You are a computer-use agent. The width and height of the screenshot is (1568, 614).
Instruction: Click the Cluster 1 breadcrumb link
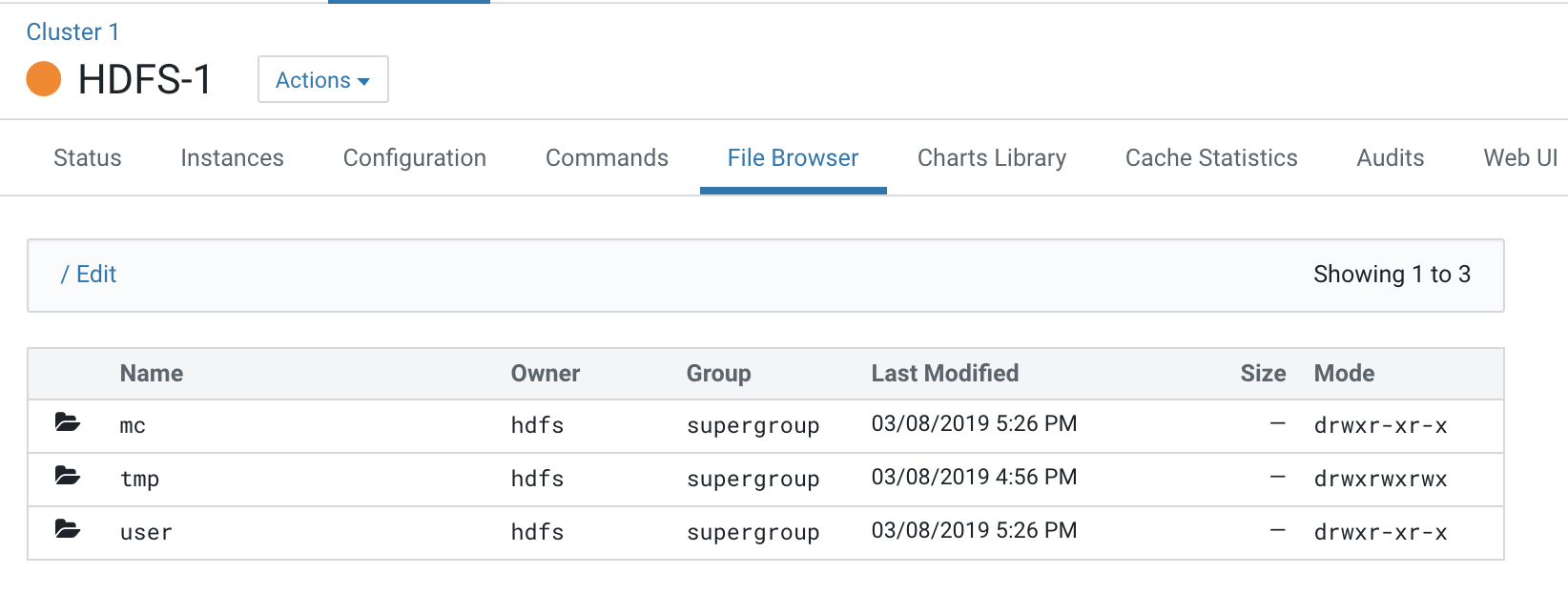click(72, 32)
